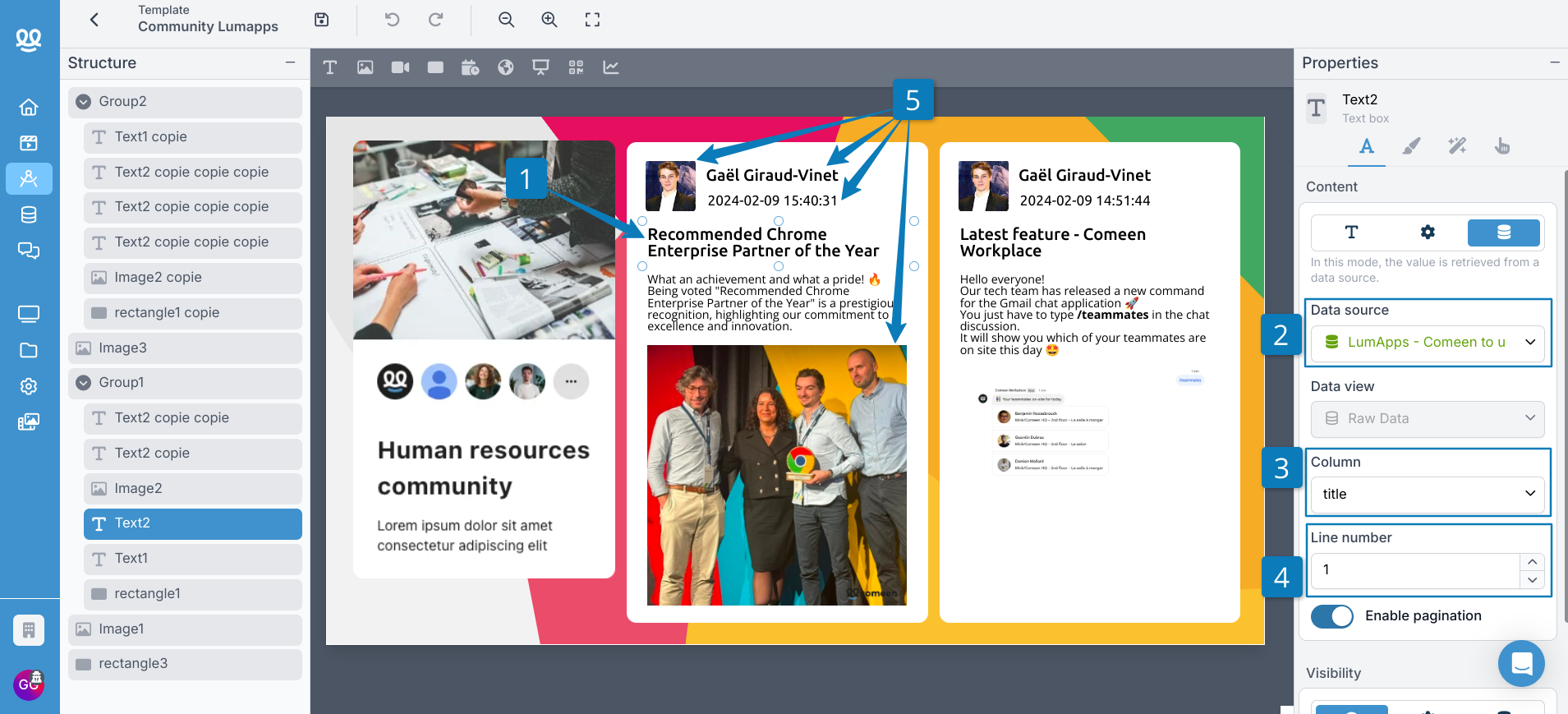Select Text2 copie copie layer
Viewport: 1568px width, 714px height.
tap(192, 418)
